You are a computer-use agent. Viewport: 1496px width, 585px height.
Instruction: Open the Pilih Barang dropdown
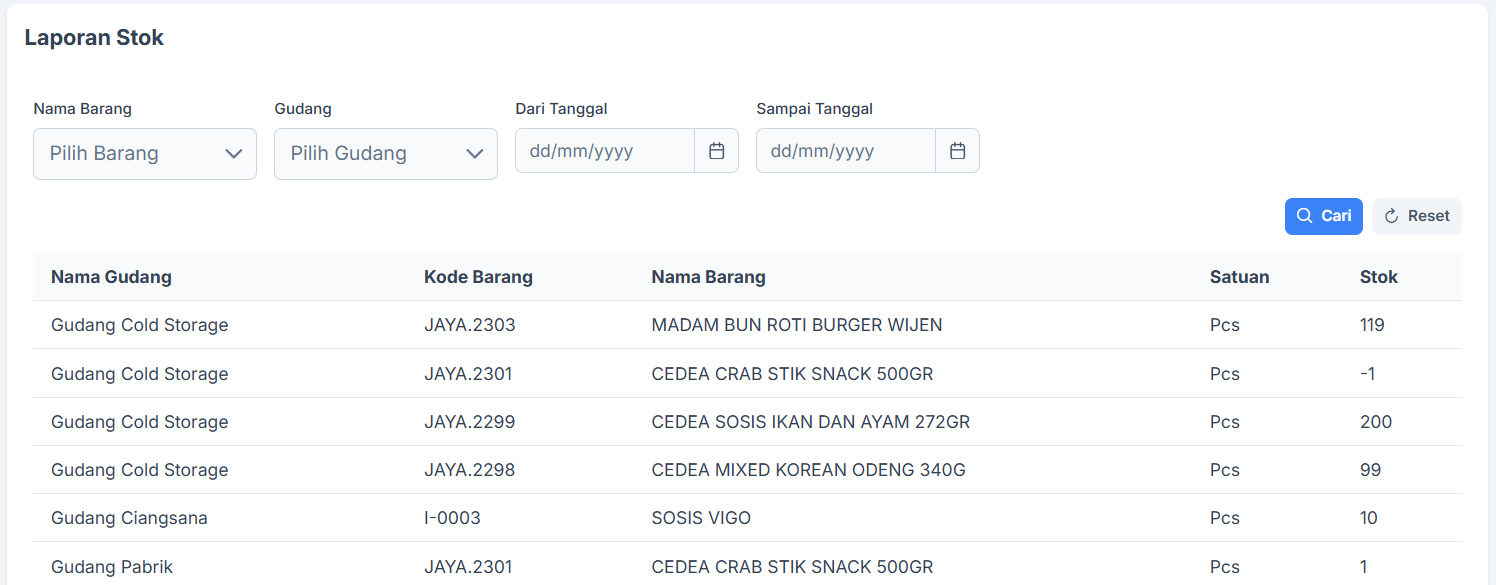coord(145,153)
